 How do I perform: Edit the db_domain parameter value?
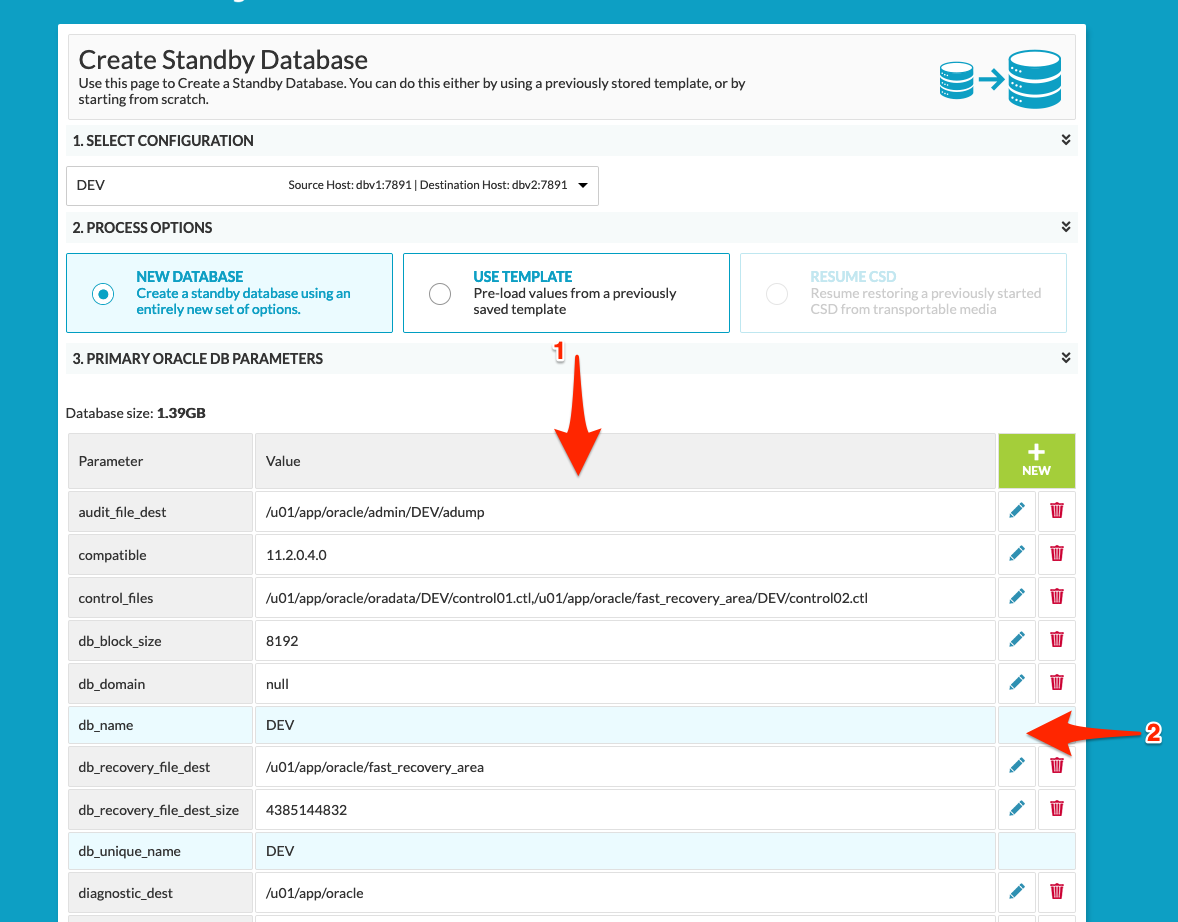[x=1016, y=682]
